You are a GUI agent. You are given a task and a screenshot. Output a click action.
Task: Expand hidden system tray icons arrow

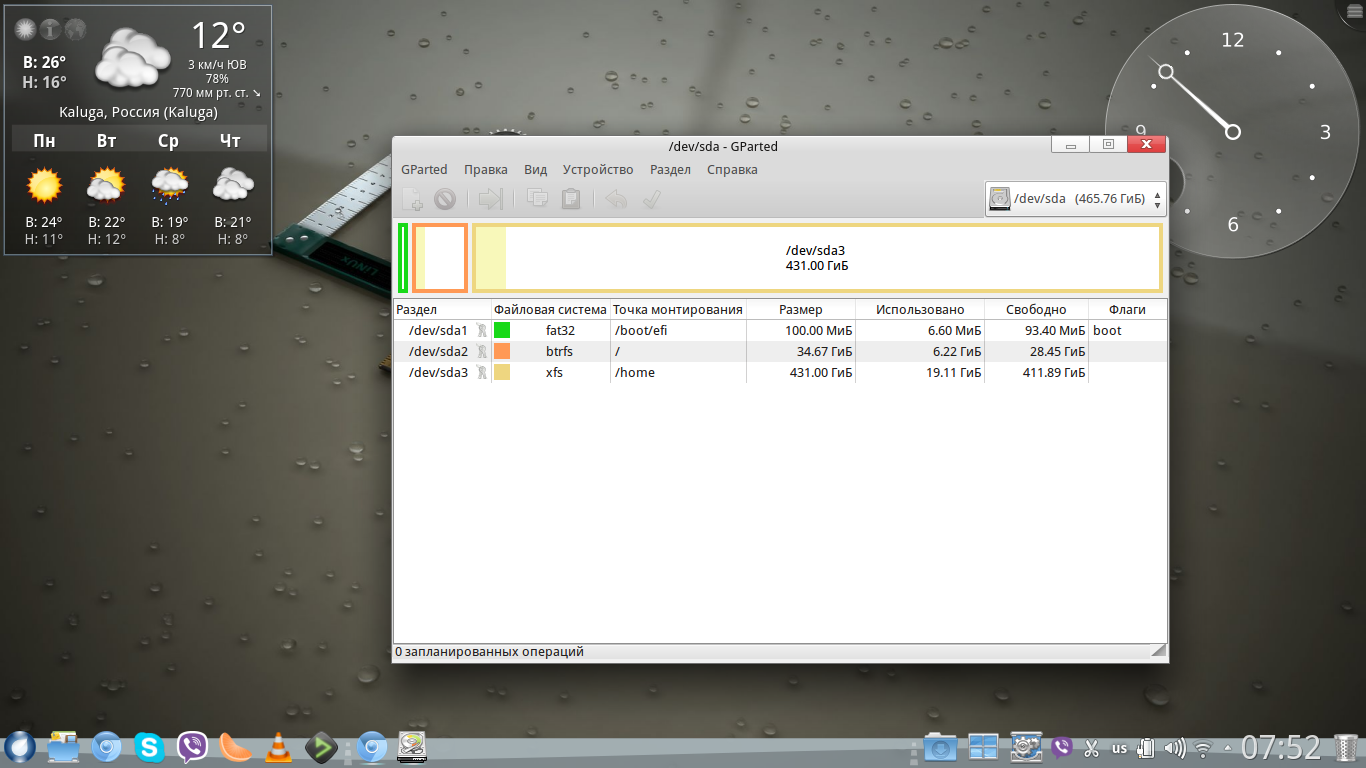tap(1227, 748)
